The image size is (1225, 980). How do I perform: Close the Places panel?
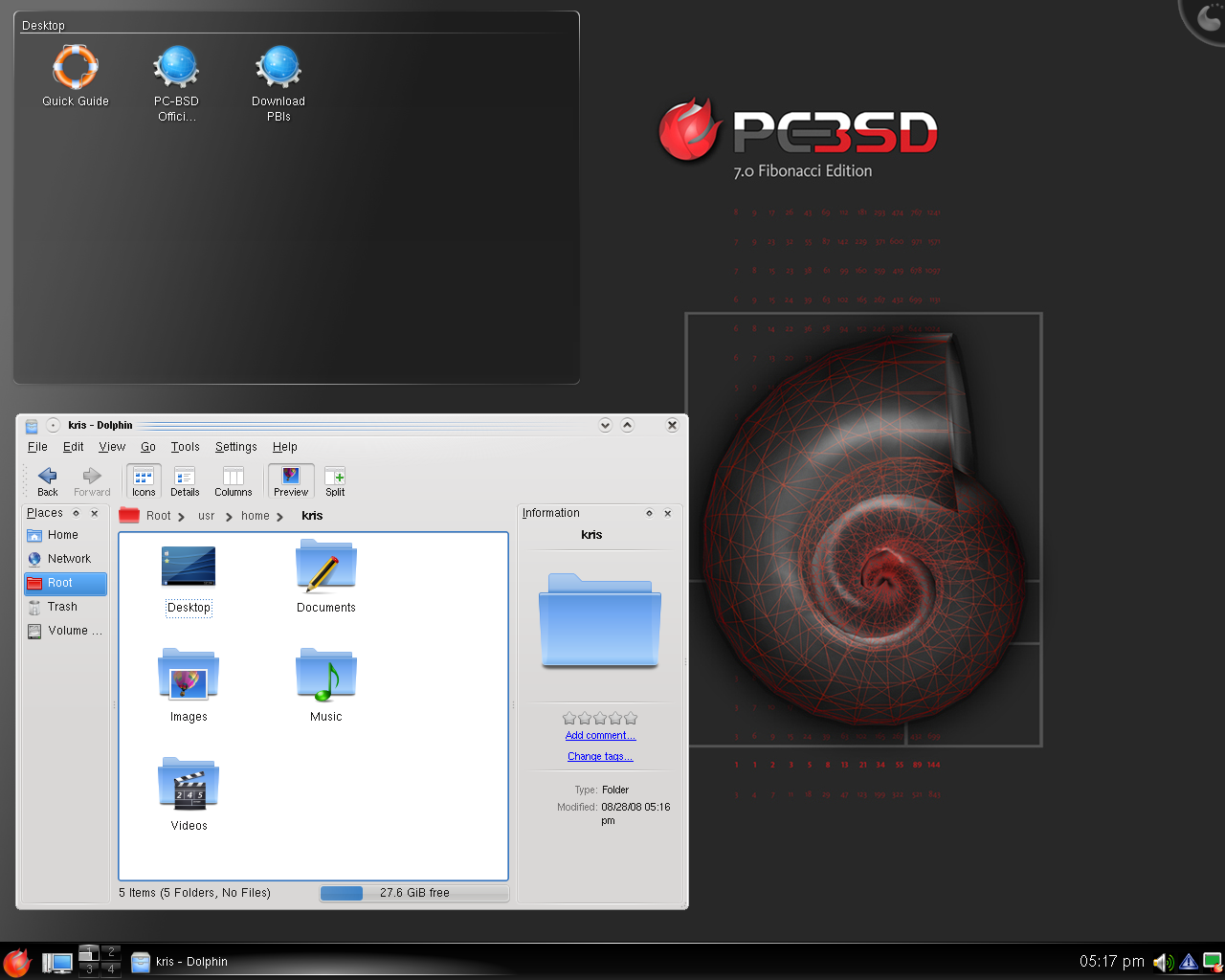click(94, 513)
